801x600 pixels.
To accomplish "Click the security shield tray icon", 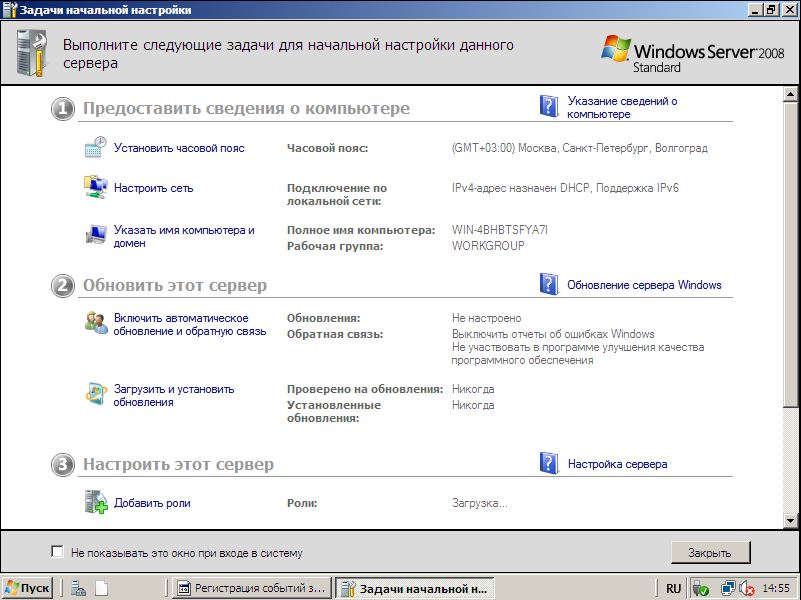I will tap(701, 589).
